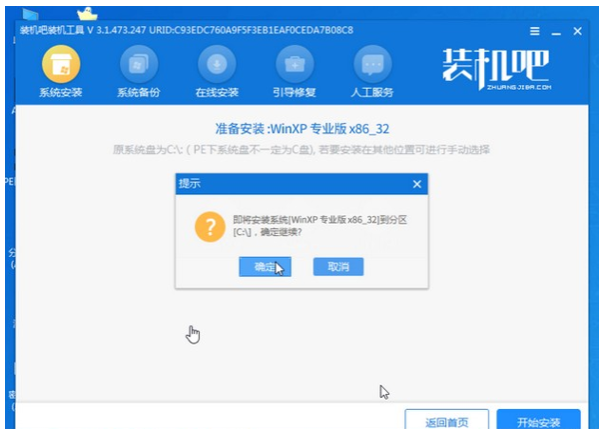Open the hamburger menu in title bar
Viewport: 604px width, 440px height.
click(x=535, y=31)
